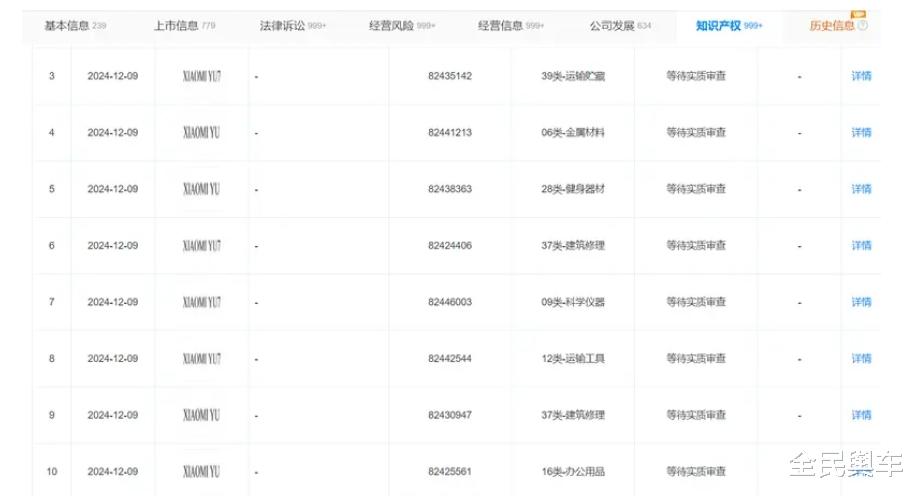View 详情 for registration 82430947
The height and width of the screenshot is (496, 918).
[861, 415]
